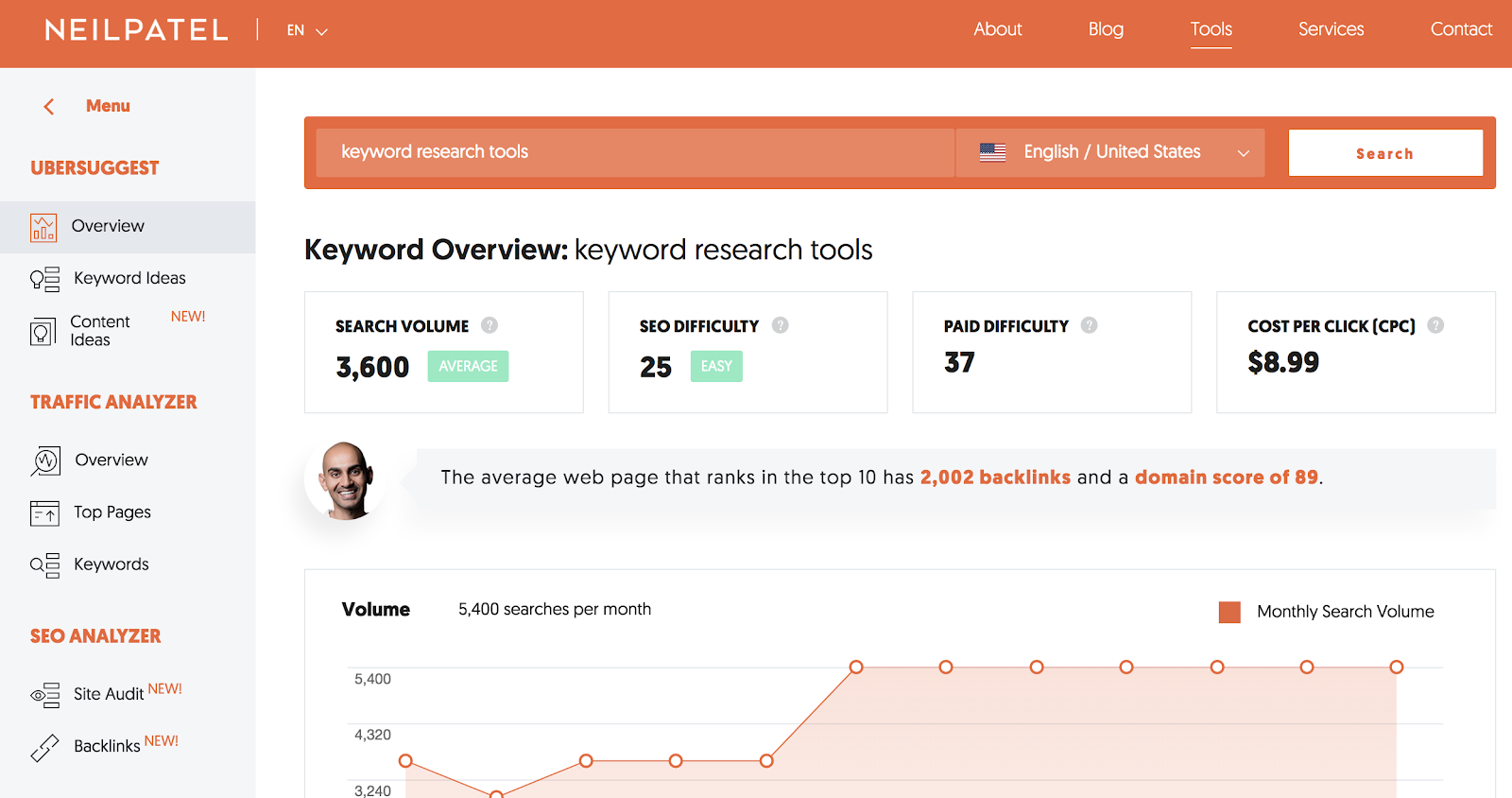The height and width of the screenshot is (798, 1512).
Task: Click the AVERAGE badge beside search volume
Action: coord(468,366)
